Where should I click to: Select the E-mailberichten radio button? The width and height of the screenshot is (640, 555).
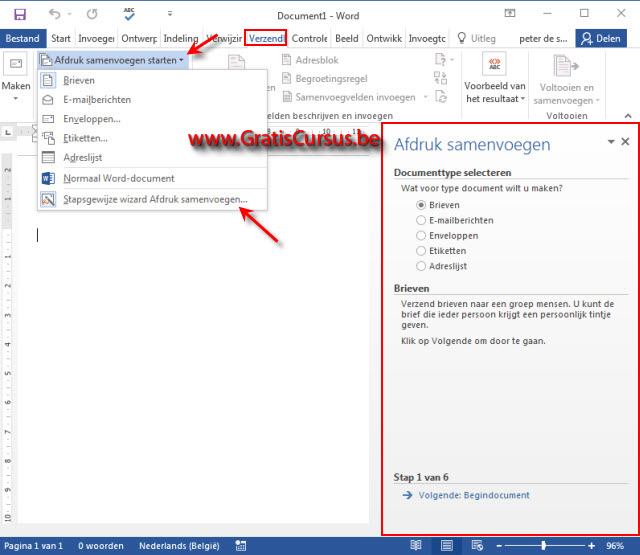[421, 220]
